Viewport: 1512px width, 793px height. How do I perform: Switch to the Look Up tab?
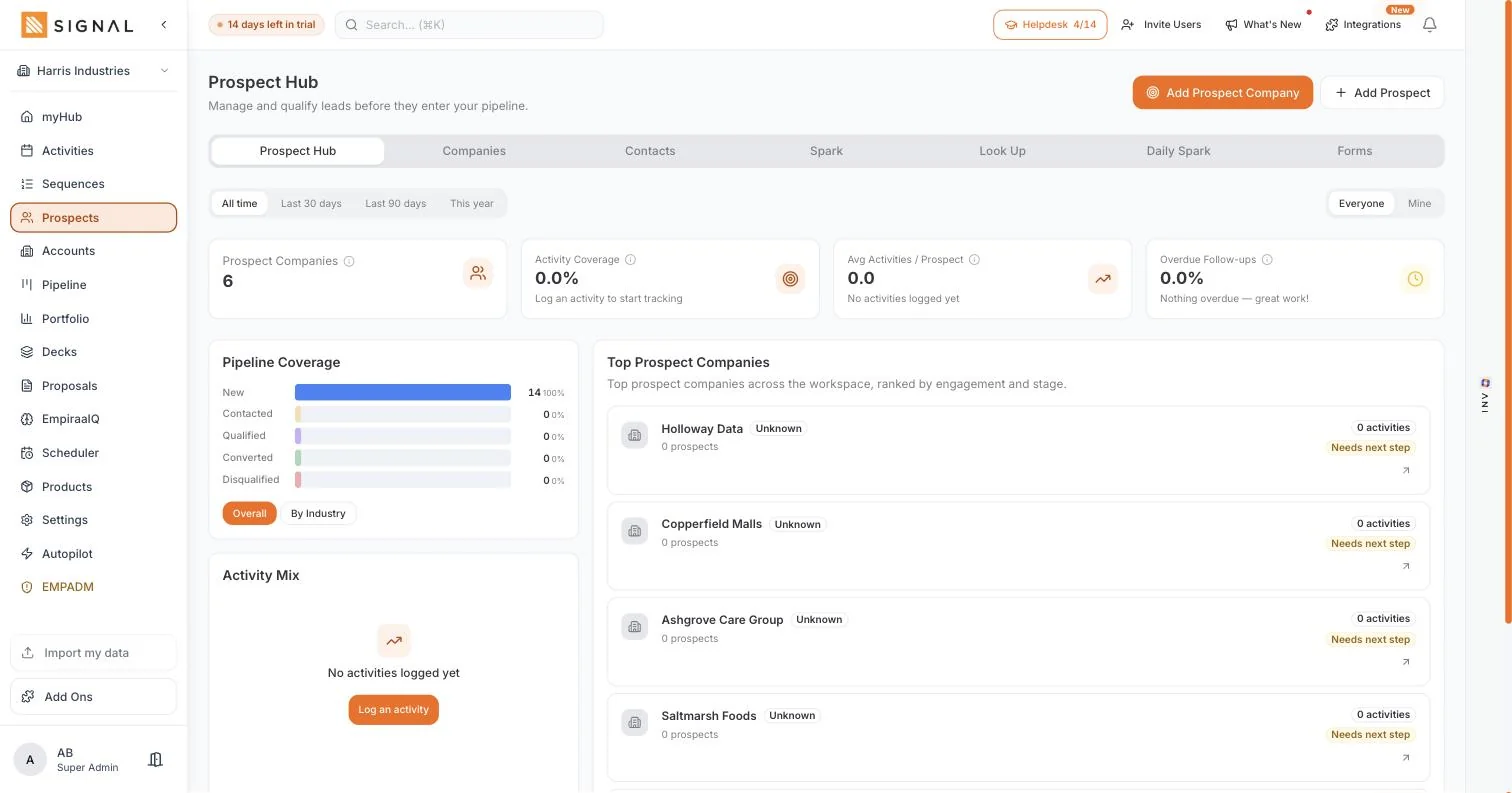tap(1002, 151)
